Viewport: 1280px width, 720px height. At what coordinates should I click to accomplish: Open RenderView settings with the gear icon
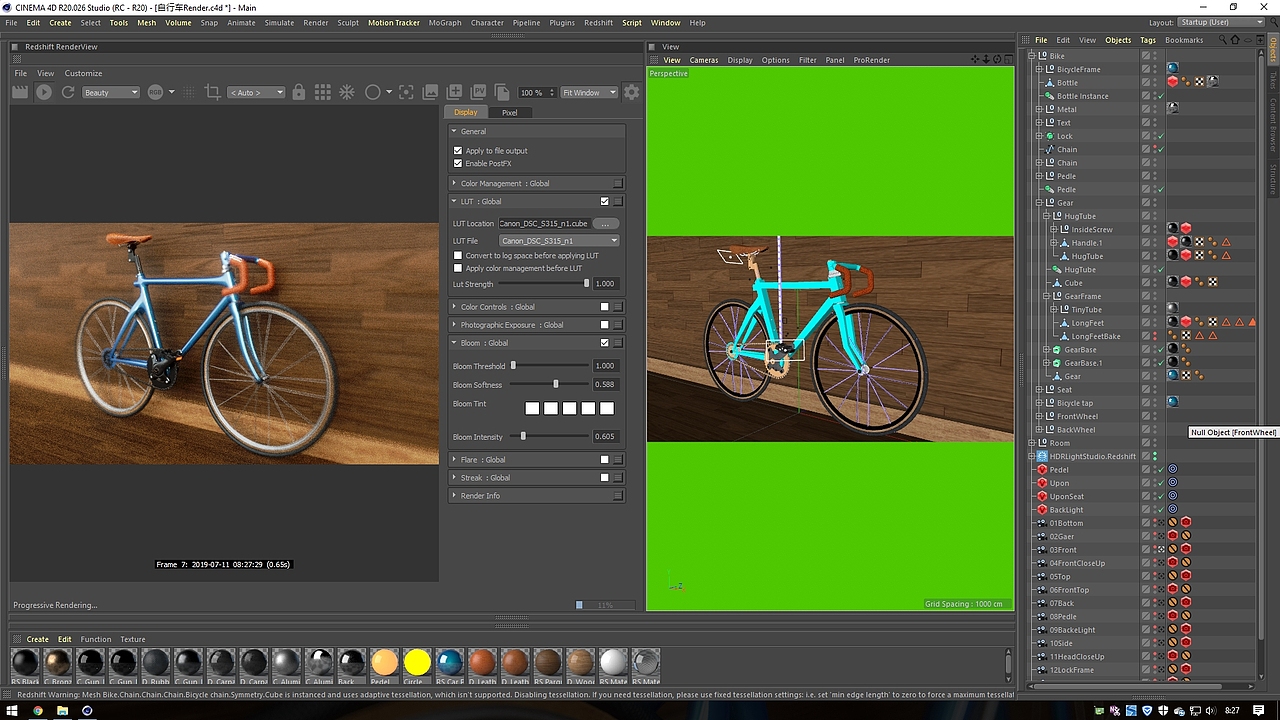coord(632,91)
